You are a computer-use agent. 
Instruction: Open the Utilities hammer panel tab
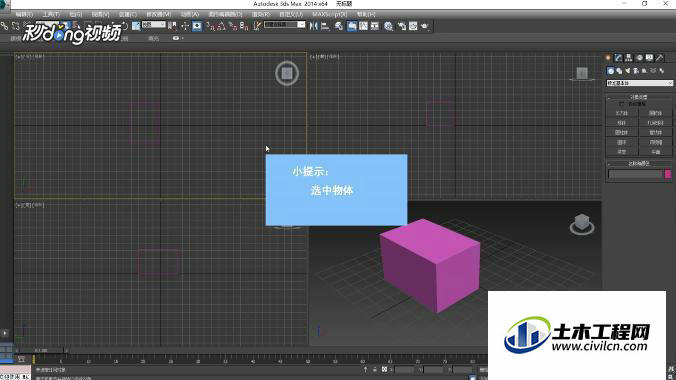click(x=660, y=58)
